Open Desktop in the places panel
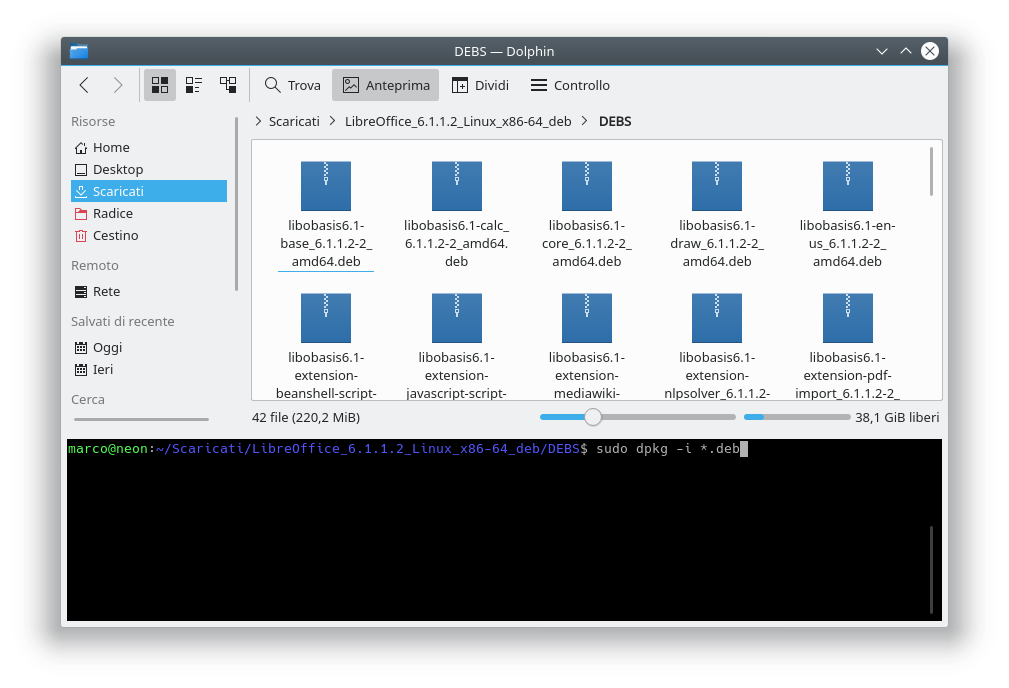The height and width of the screenshot is (688, 1009). (x=149, y=169)
